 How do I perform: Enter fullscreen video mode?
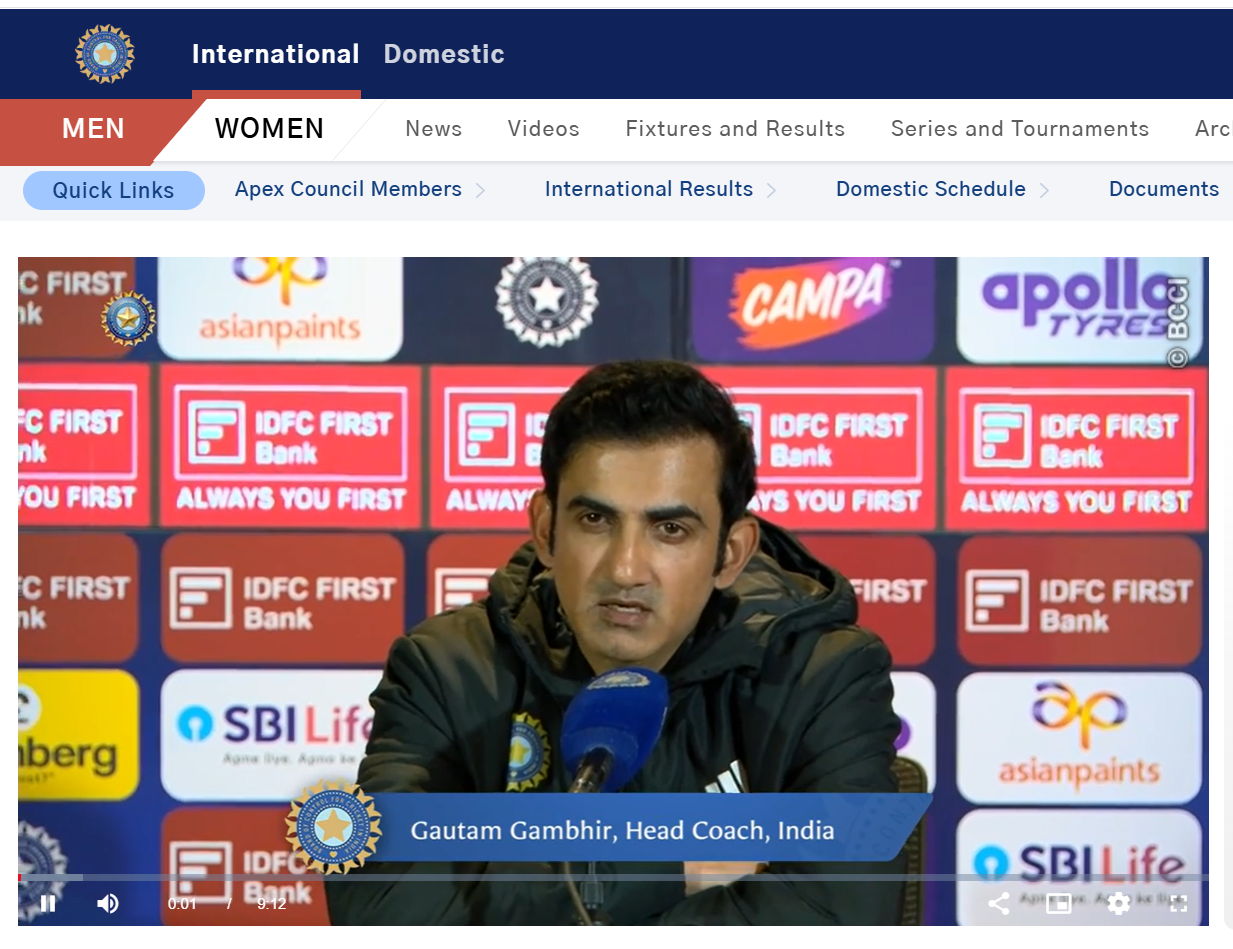(1179, 904)
